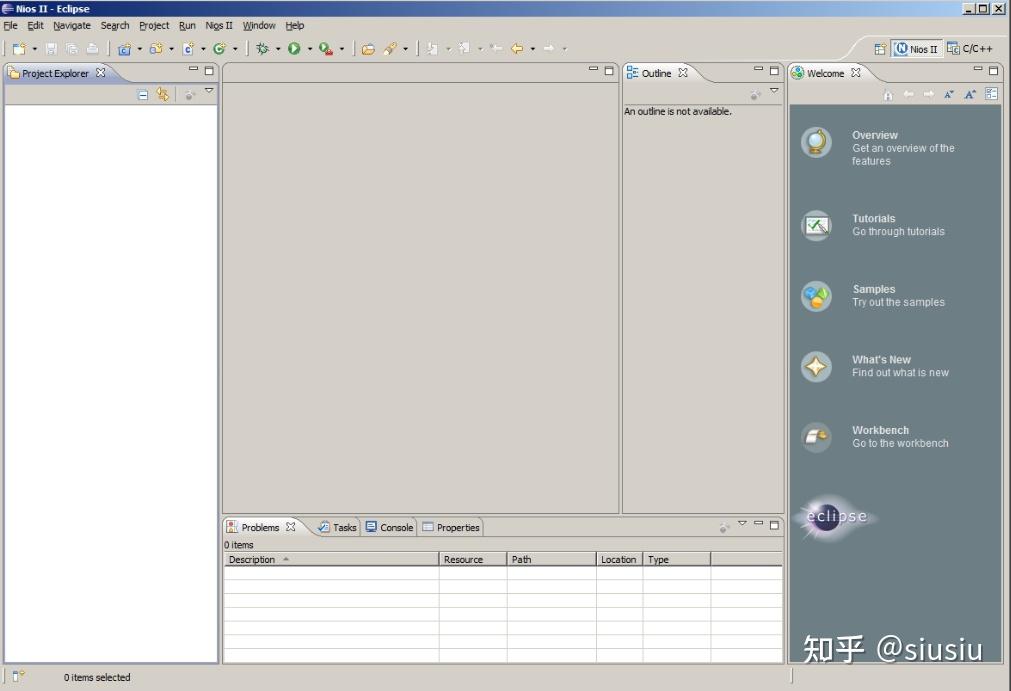
Task: Click the Open Element folder icon
Action: (368, 48)
